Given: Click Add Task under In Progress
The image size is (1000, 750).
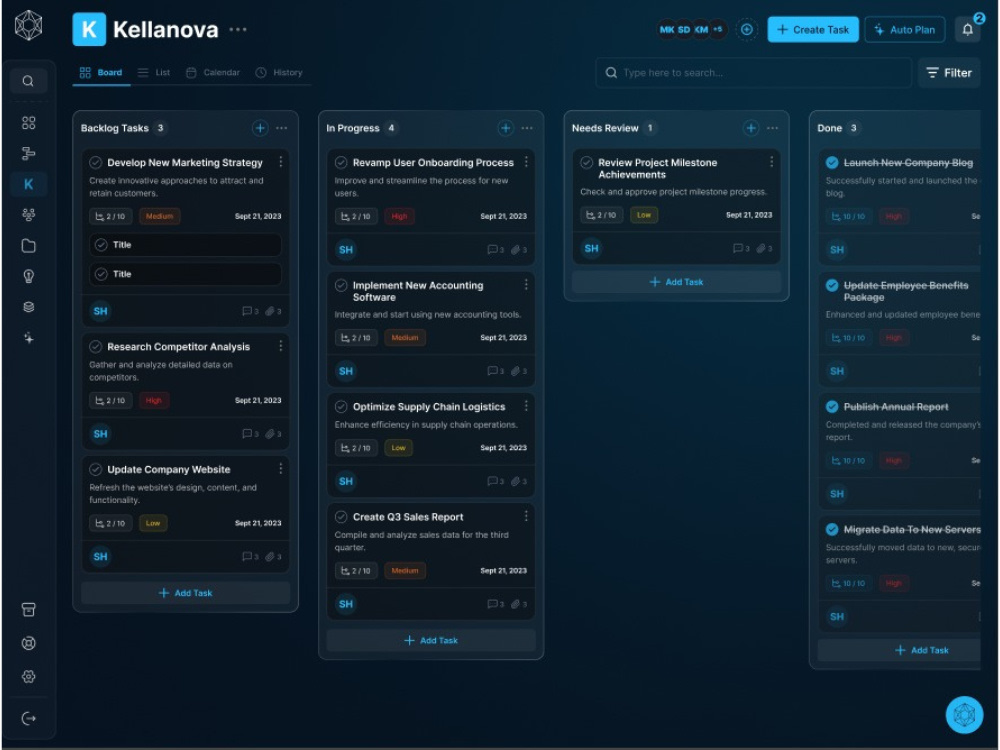Looking at the screenshot, I should pyautogui.click(x=431, y=640).
